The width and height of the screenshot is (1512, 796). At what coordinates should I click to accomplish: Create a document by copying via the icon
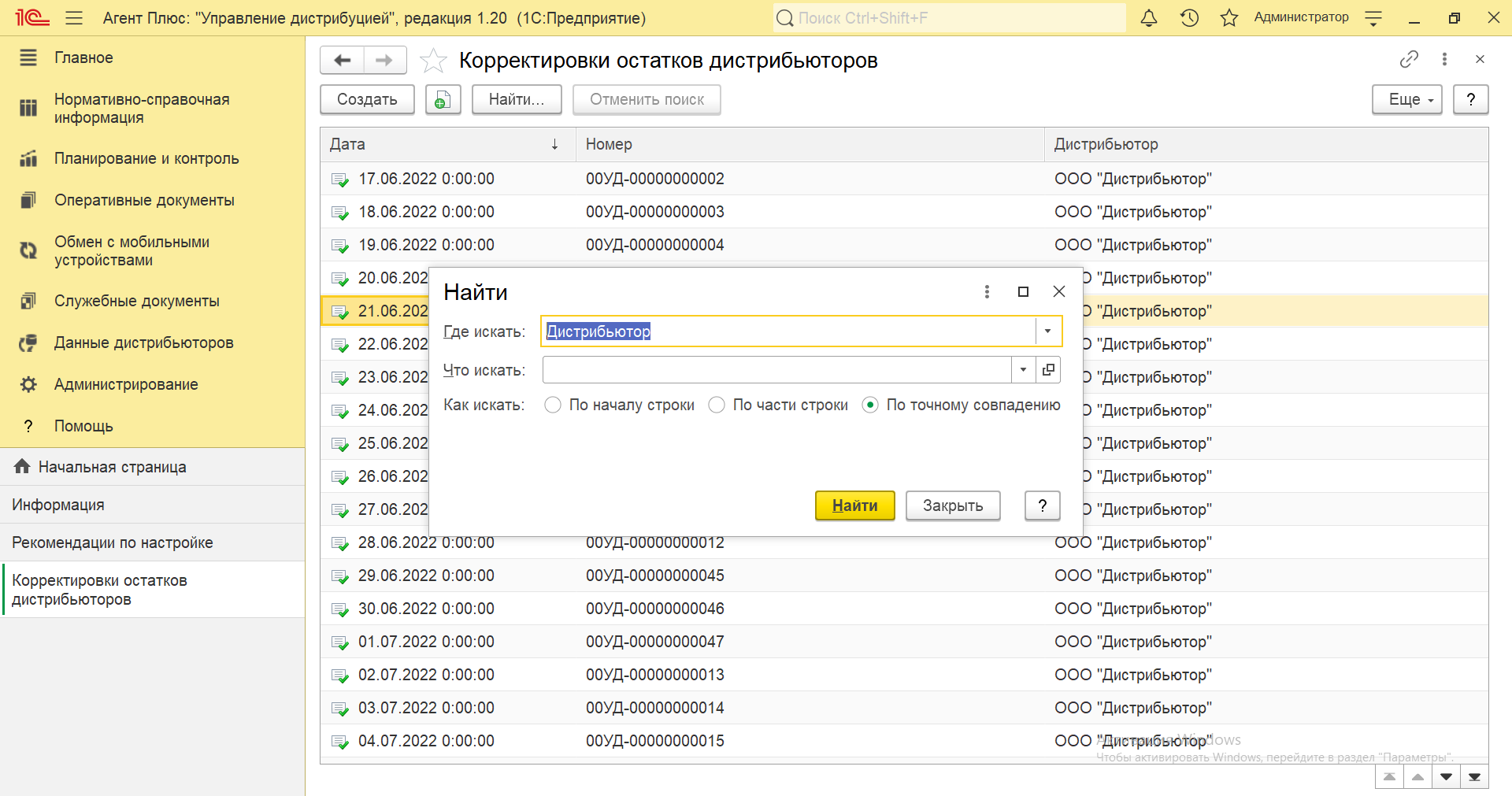click(x=443, y=99)
